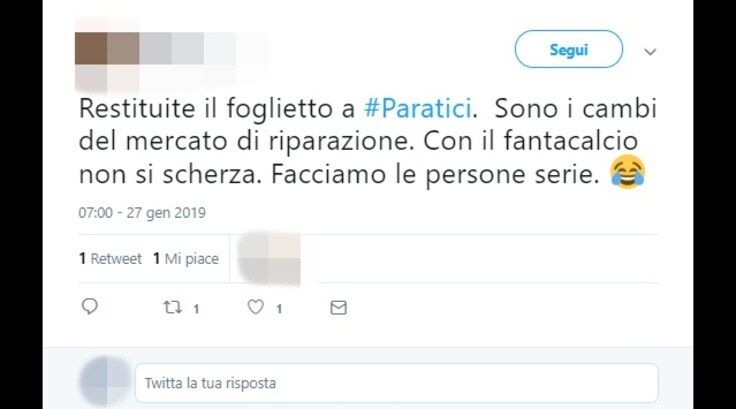Open the #Paratici hashtag link
The image size is (736, 409).
tap(418, 108)
